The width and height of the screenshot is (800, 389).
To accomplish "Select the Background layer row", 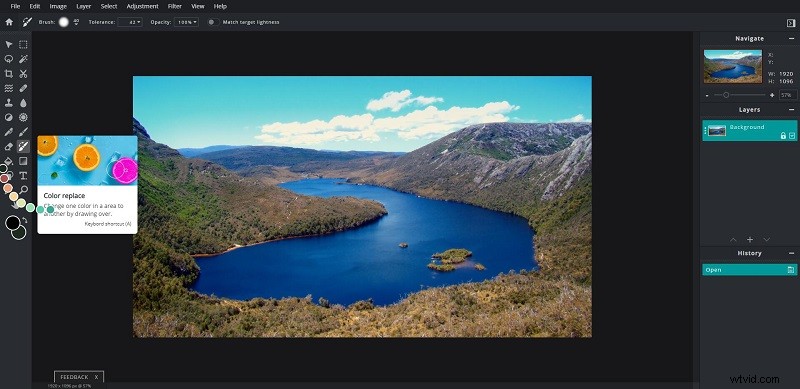I will (x=749, y=131).
